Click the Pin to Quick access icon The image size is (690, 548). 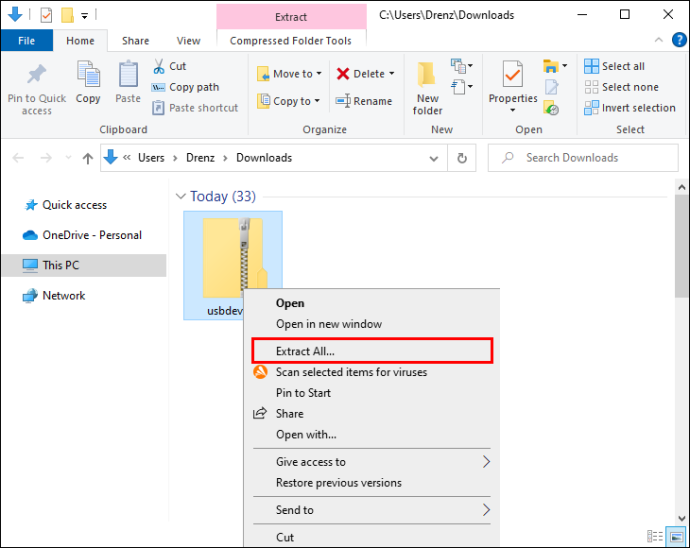37,74
